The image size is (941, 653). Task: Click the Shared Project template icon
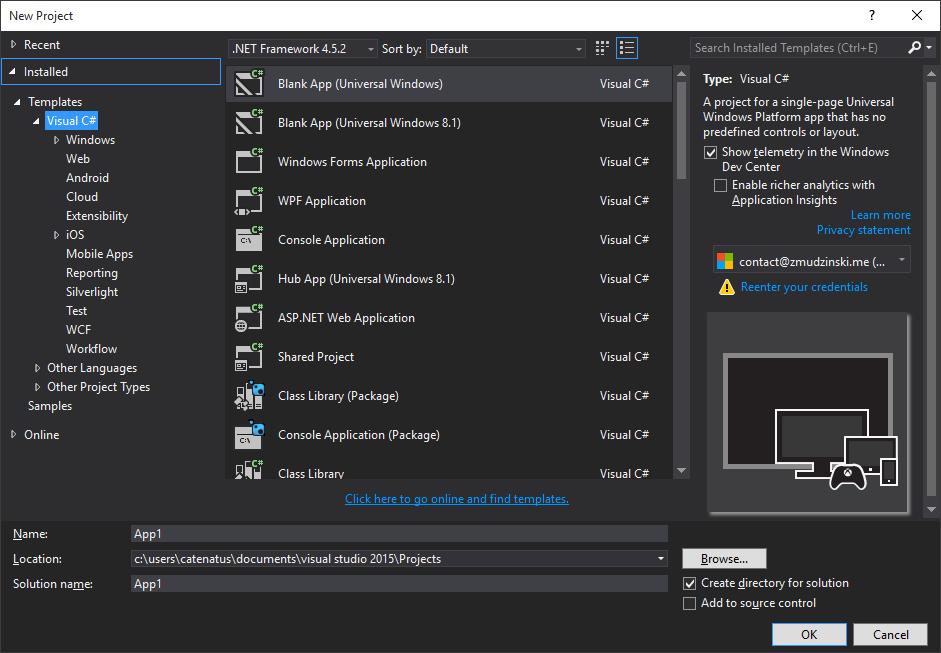[x=248, y=357]
